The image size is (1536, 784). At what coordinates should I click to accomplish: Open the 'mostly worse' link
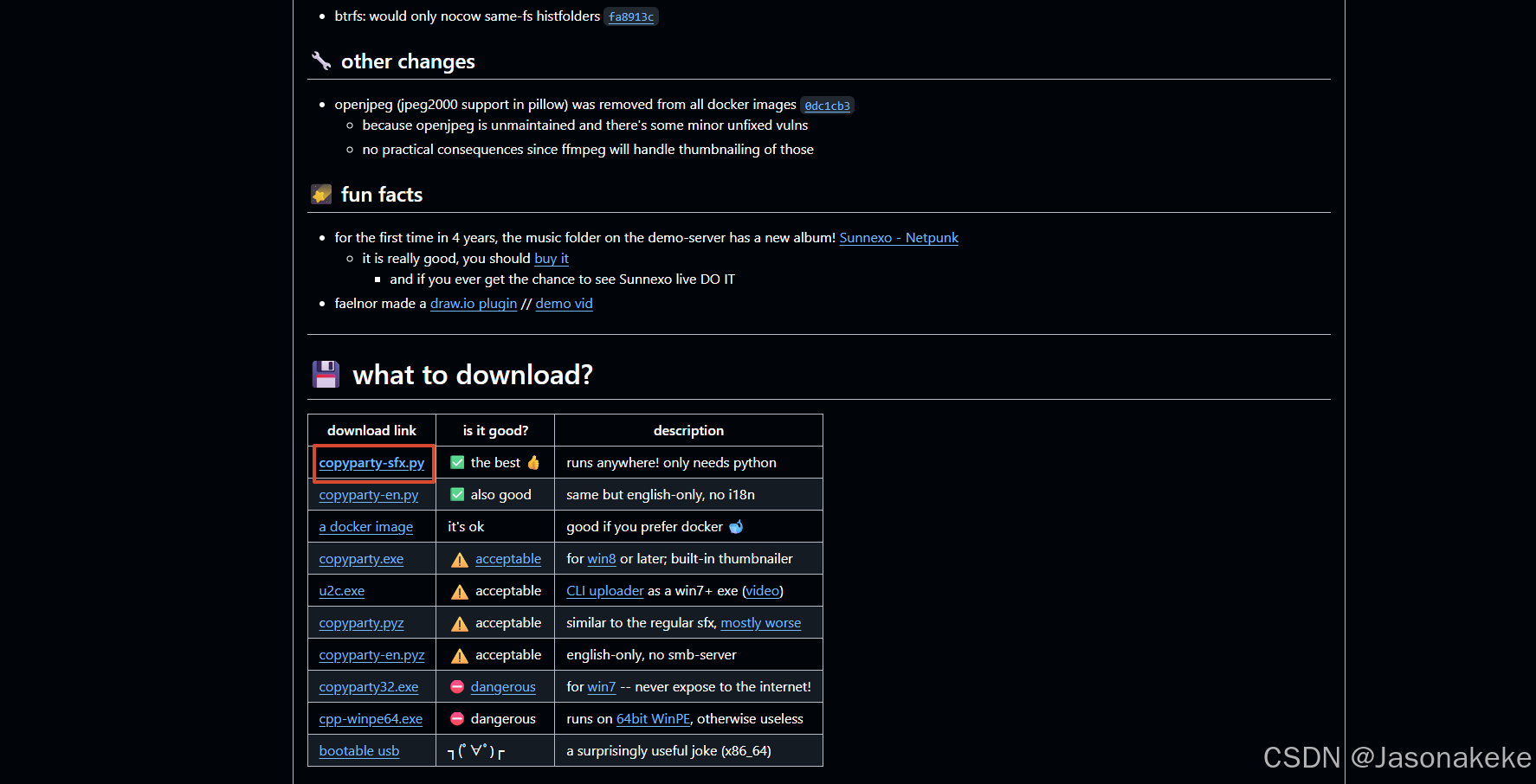tap(761, 623)
